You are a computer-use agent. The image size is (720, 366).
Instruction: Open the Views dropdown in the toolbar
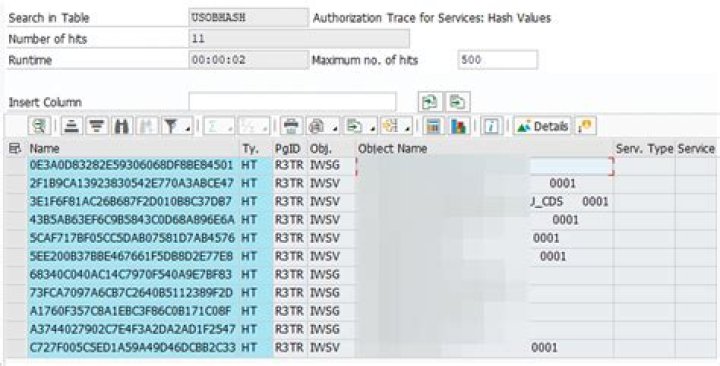click(x=322, y=126)
